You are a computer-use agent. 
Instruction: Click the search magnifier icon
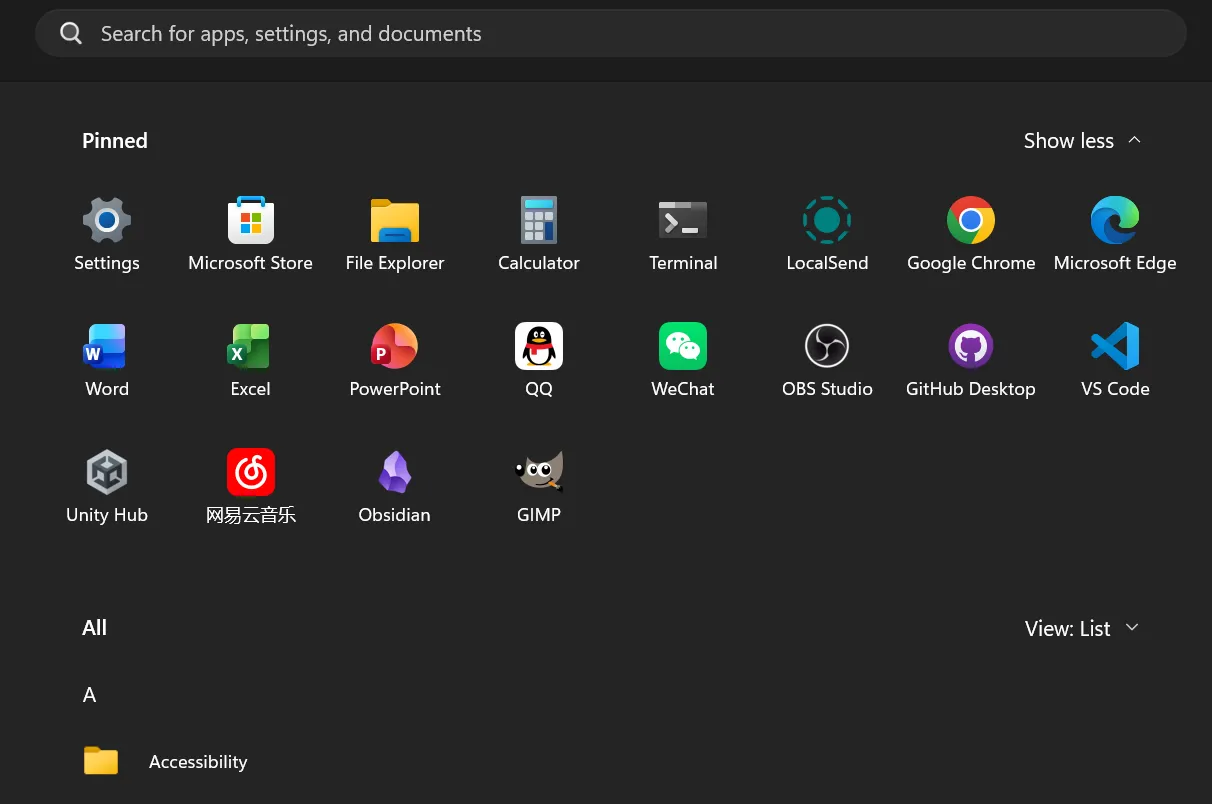71,34
